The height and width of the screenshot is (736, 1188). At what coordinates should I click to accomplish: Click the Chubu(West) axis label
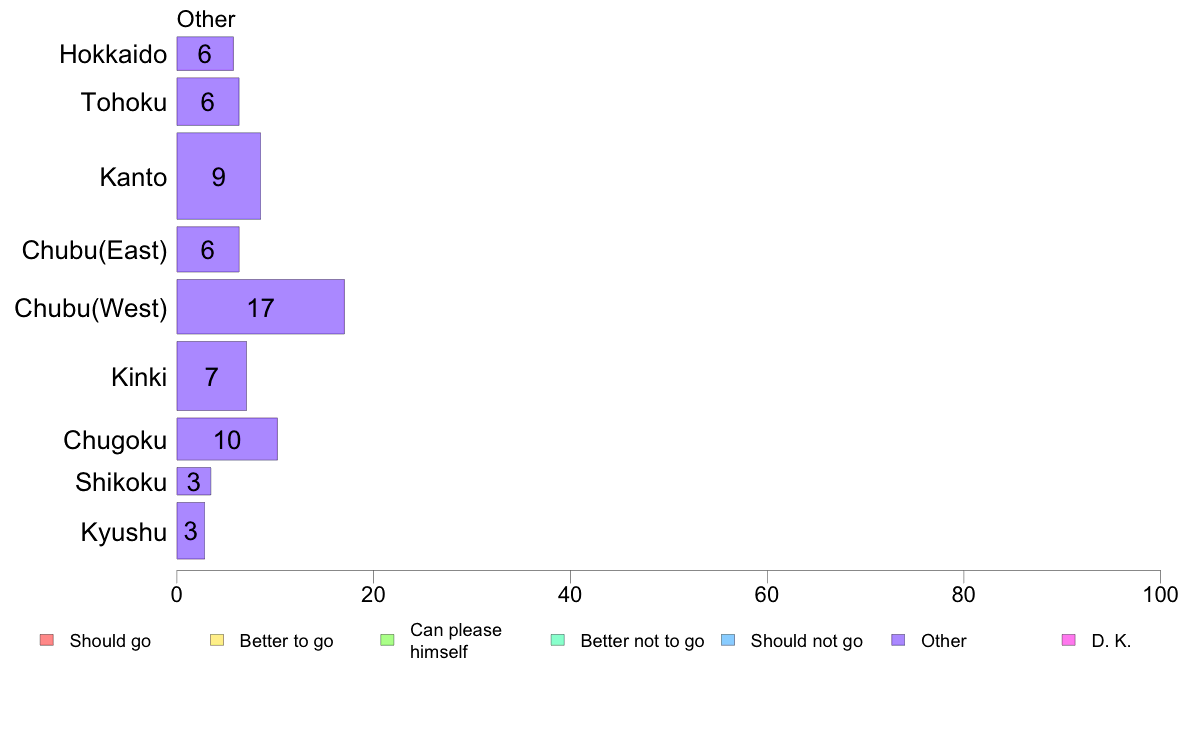coord(90,308)
